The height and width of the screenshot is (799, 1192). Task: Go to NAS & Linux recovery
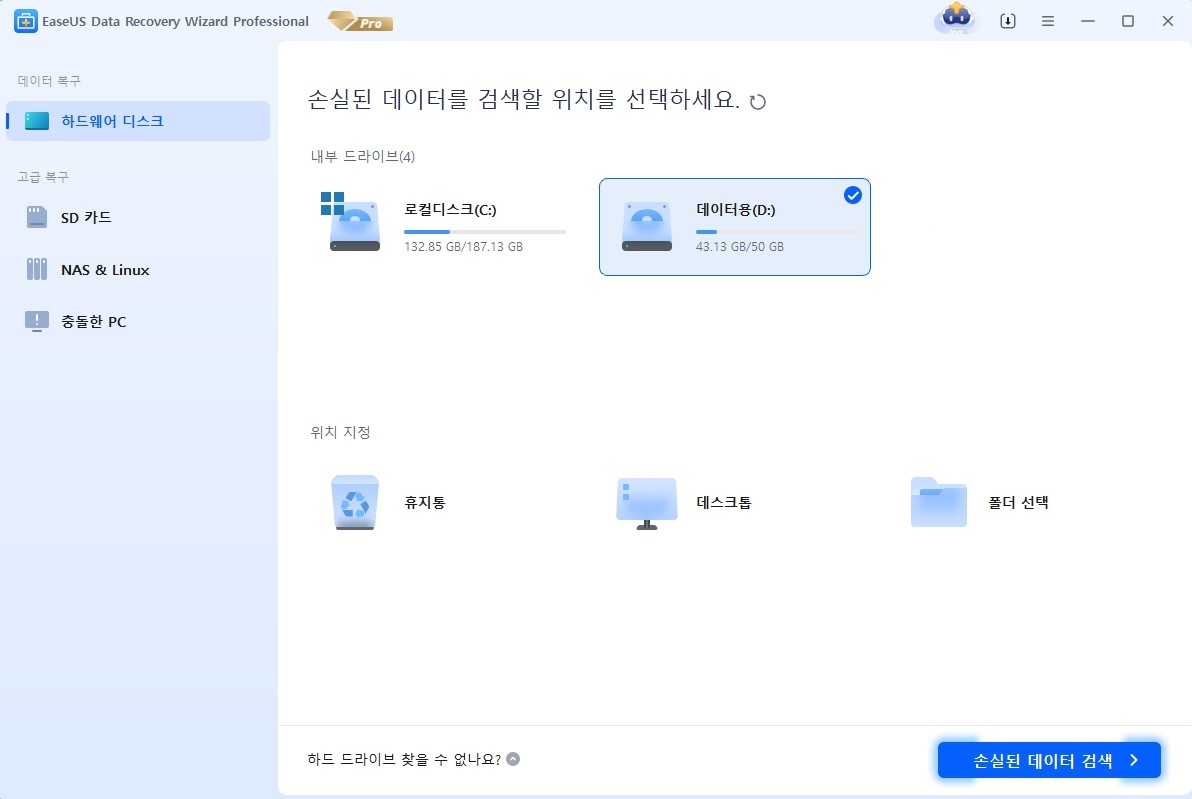point(104,269)
